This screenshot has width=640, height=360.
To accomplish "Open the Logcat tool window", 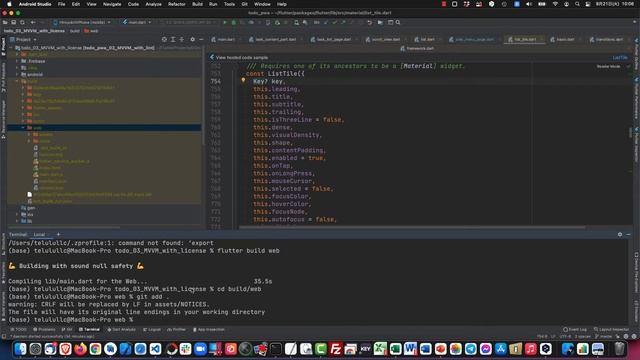I will click(x=152, y=329).
